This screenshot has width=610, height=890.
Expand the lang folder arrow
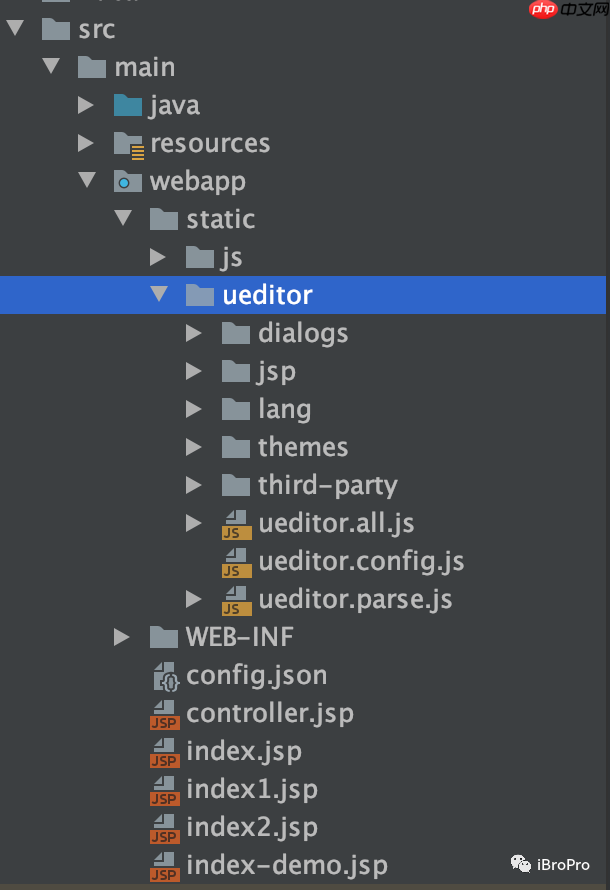[194, 409]
